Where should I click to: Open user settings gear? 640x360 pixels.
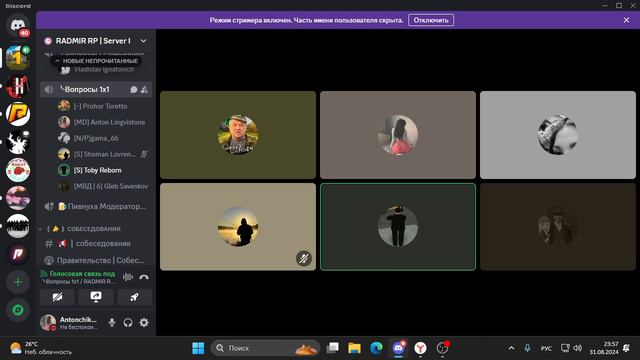pyautogui.click(x=144, y=322)
